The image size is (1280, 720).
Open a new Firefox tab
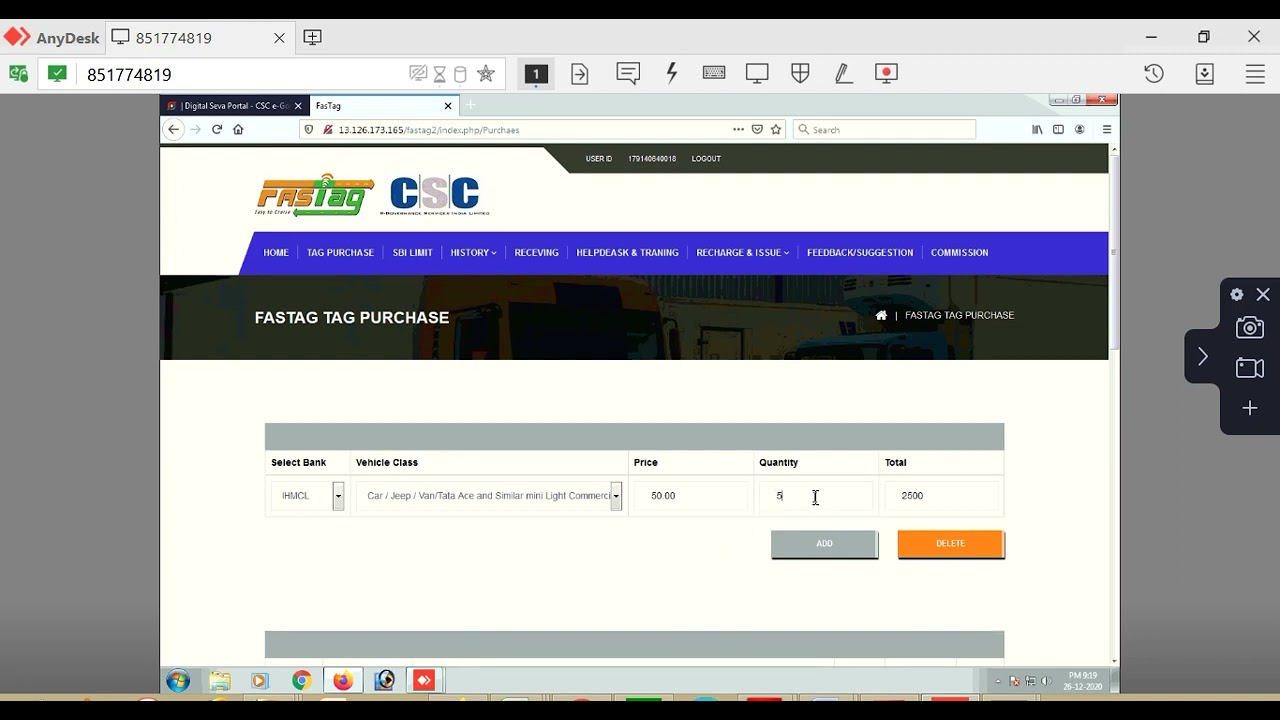click(470, 106)
